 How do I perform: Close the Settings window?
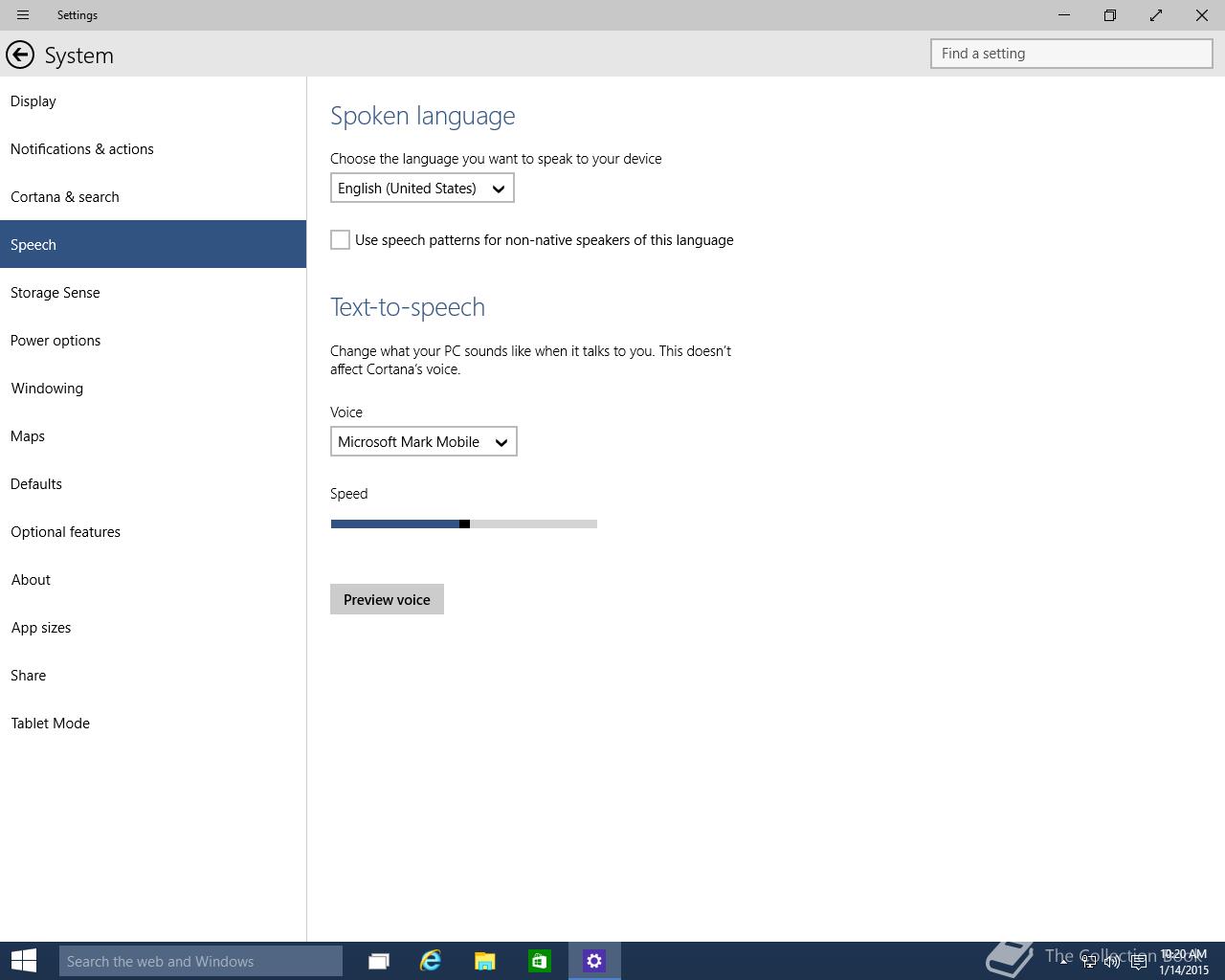(1202, 15)
